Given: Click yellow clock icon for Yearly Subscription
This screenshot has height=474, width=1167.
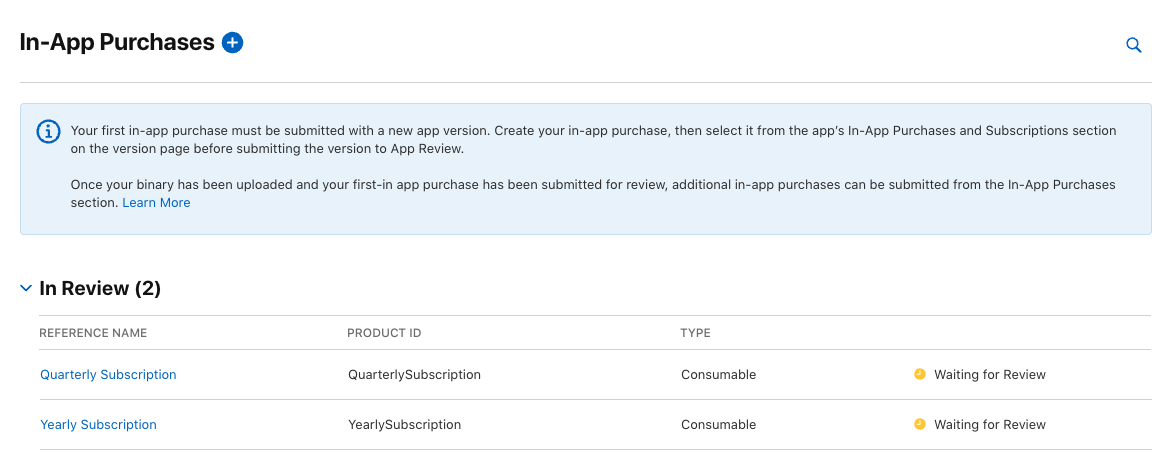Looking at the screenshot, I should tap(919, 424).
